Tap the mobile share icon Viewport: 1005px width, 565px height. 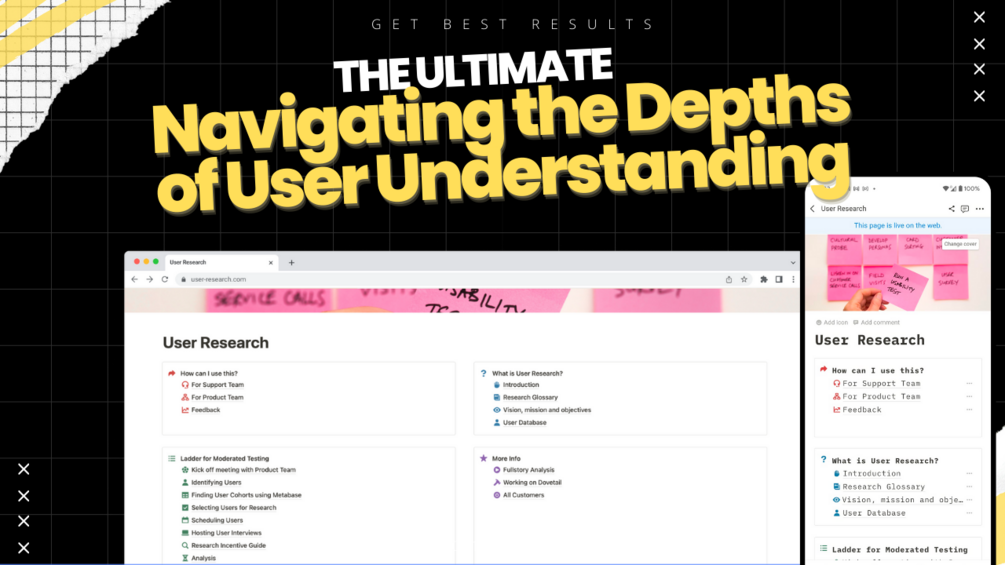pos(951,209)
